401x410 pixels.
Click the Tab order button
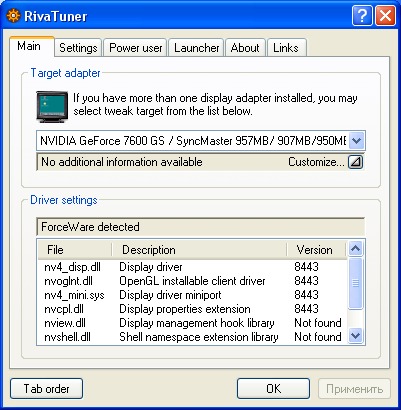pos(46,389)
